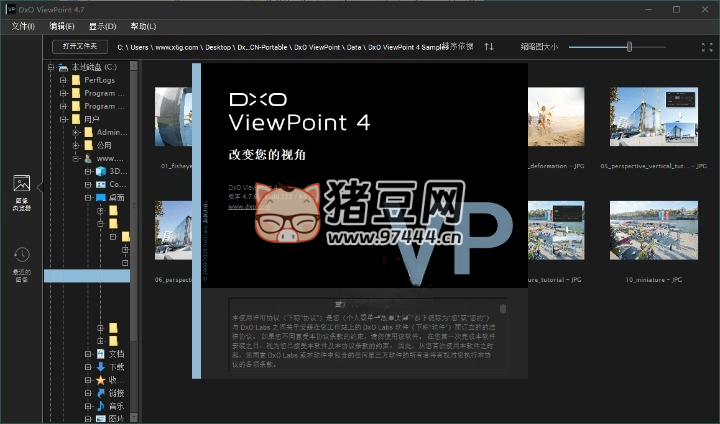Open the 编辑 menu

click(x=62, y=26)
